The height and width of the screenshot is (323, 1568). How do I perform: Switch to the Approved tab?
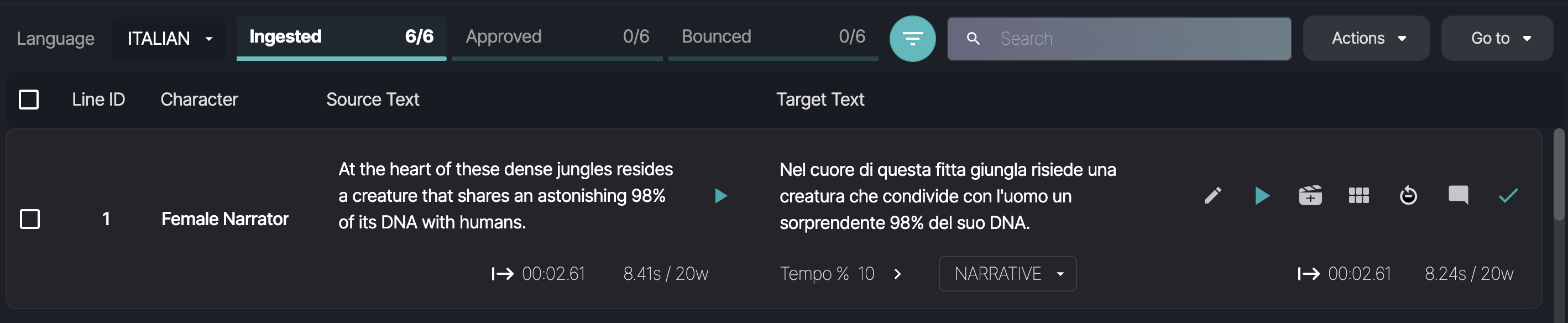[x=557, y=37]
